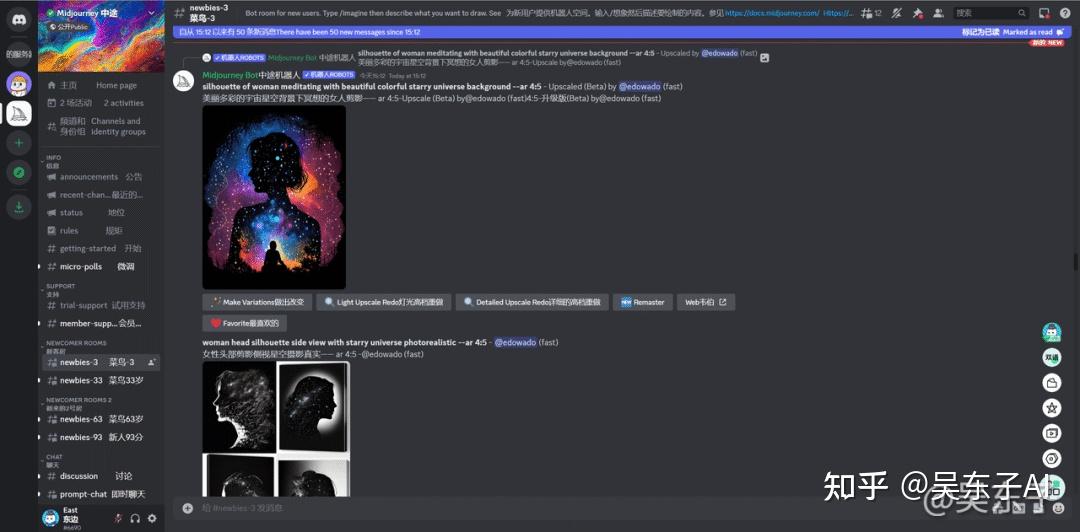Viewport: 1080px width, 532px height.
Task: Click the Detailed Upscale Redo button
Action: pos(532,302)
